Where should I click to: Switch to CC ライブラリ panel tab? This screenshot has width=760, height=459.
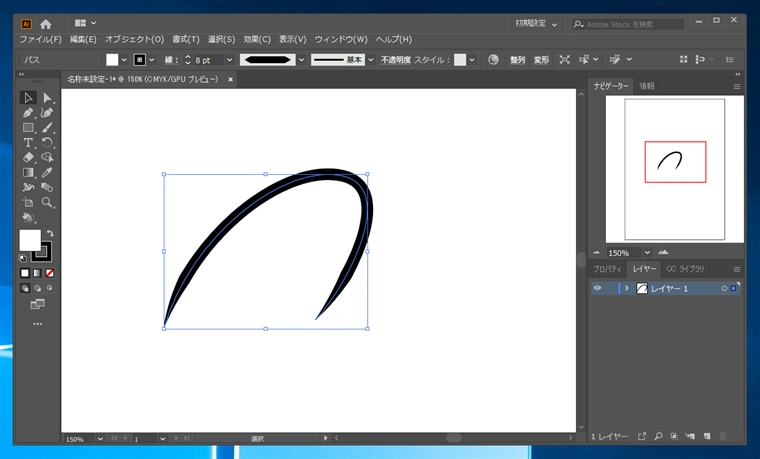(685, 269)
